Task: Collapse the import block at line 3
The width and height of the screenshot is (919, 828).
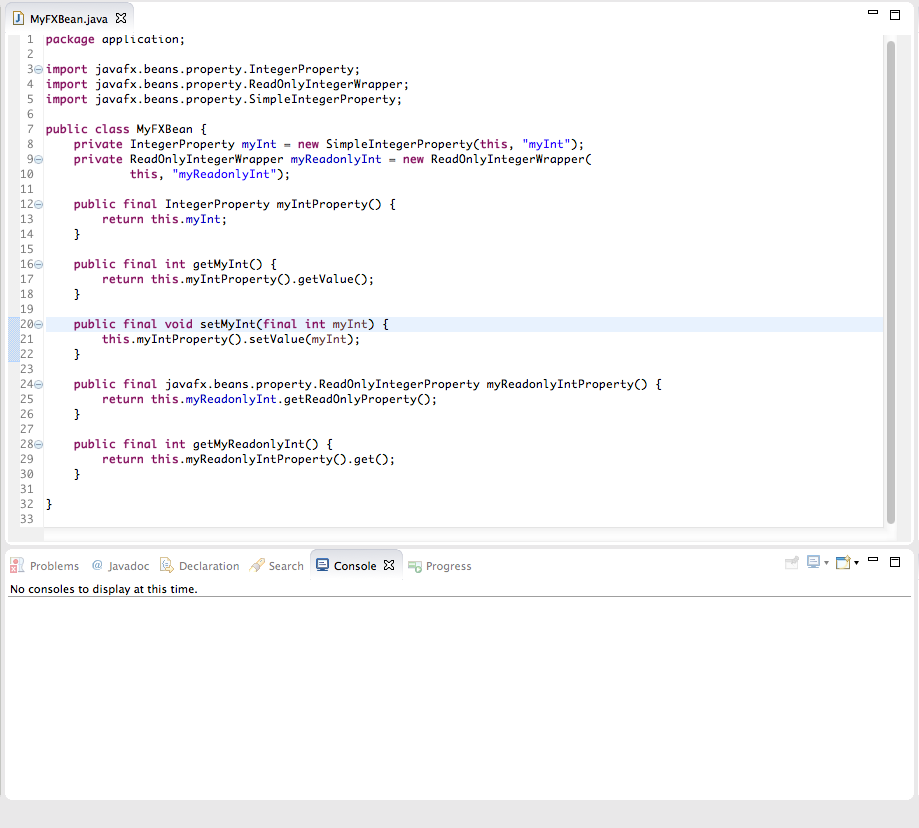Action: 38,70
